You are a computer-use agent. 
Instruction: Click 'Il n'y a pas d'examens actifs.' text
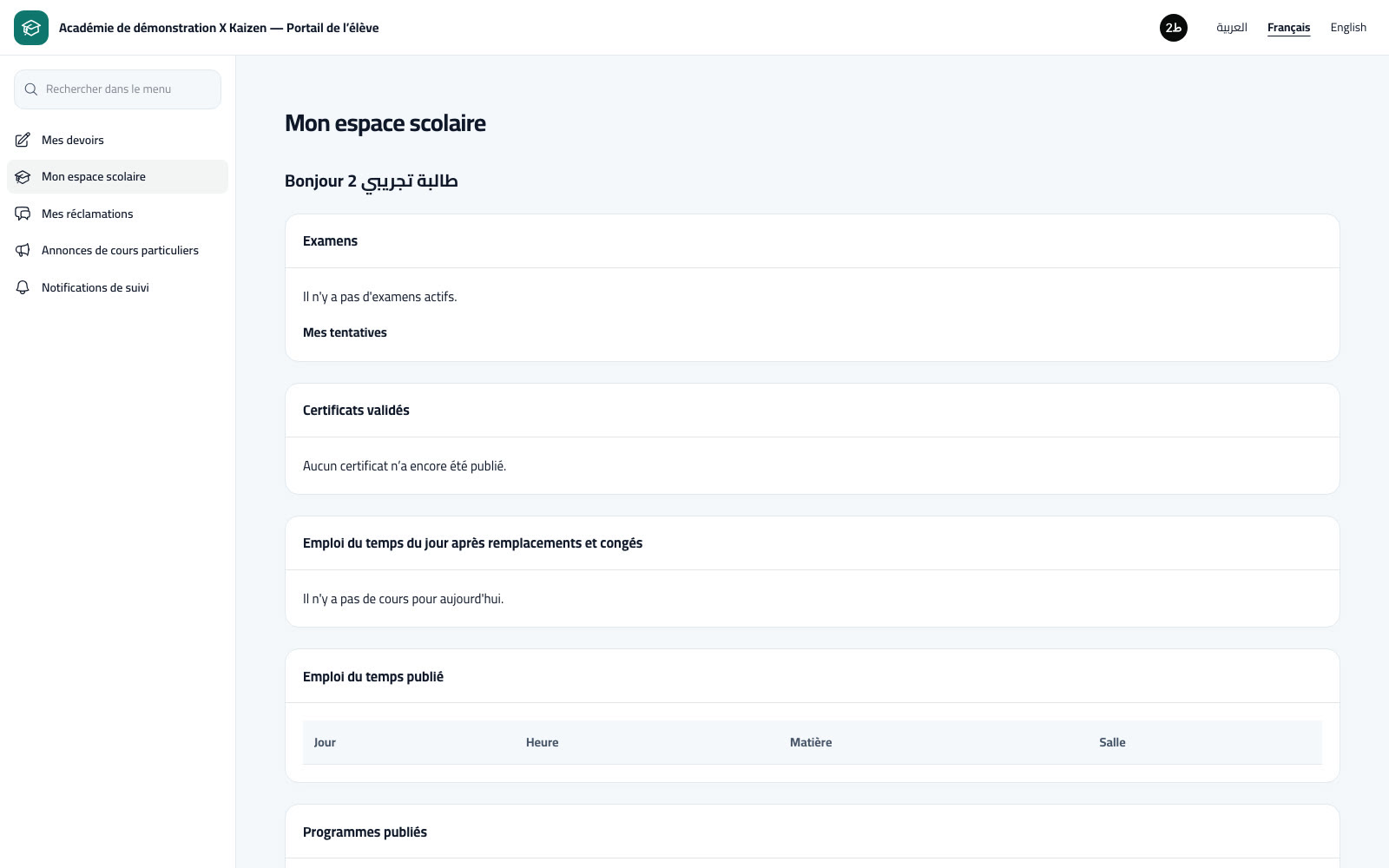coord(379,297)
